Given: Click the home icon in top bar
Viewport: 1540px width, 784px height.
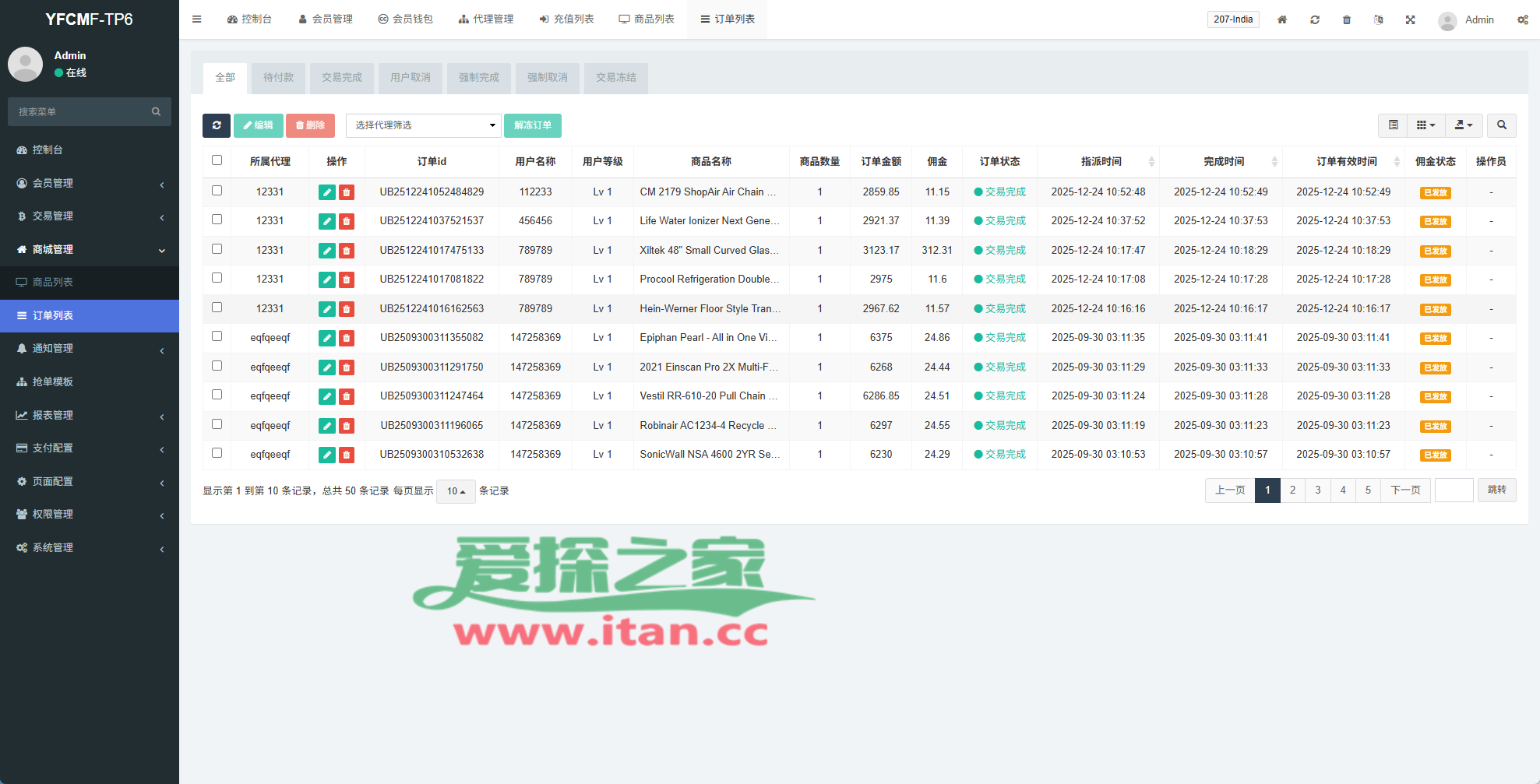Looking at the screenshot, I should coord(1282,19).
